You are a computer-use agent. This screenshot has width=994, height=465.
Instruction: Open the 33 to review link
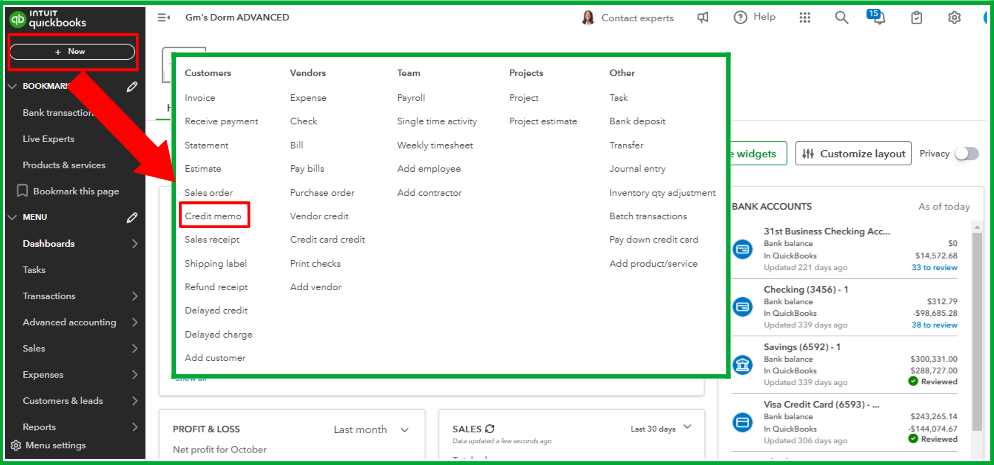point(934,268)
